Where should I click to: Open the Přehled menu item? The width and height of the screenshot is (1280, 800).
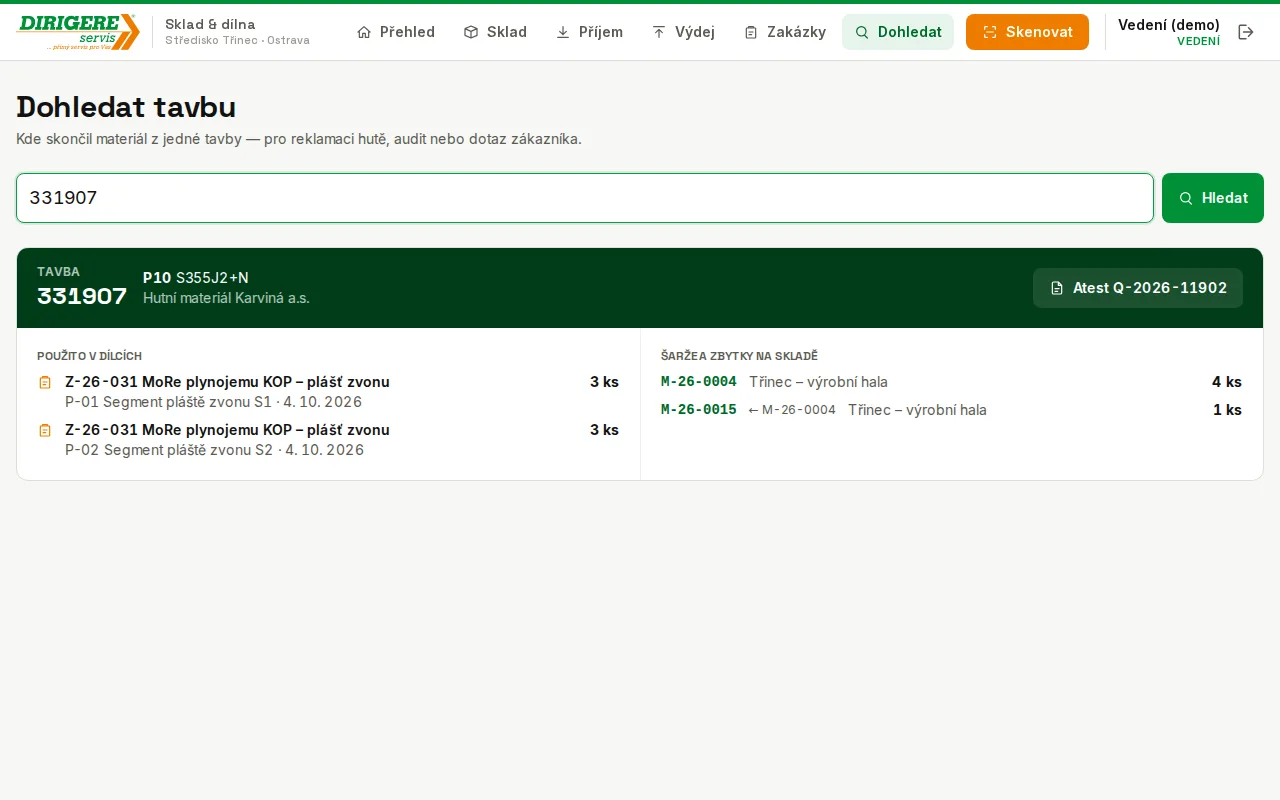[x=396, y=32]
